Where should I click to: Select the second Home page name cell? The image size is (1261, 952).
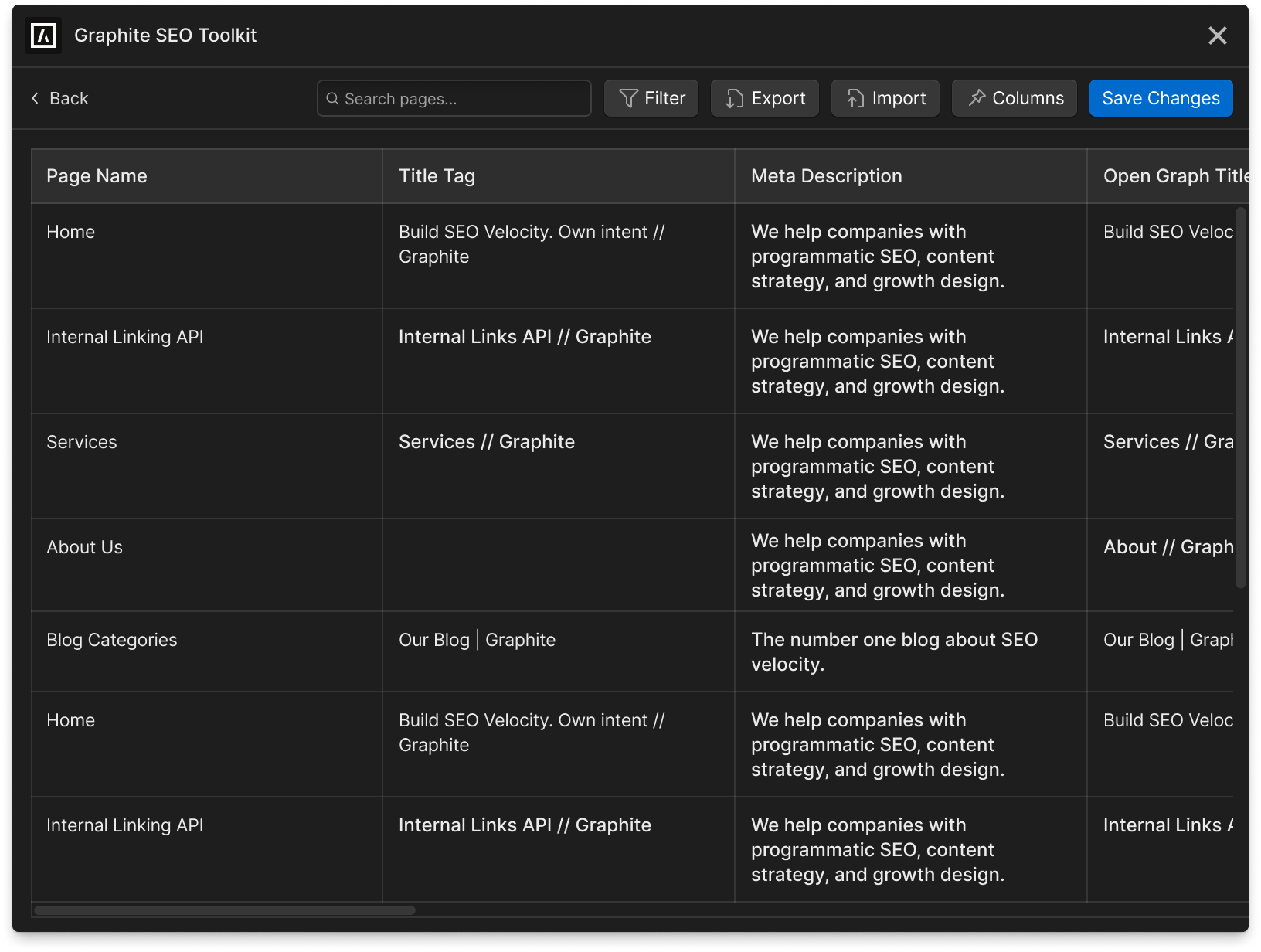207,744
